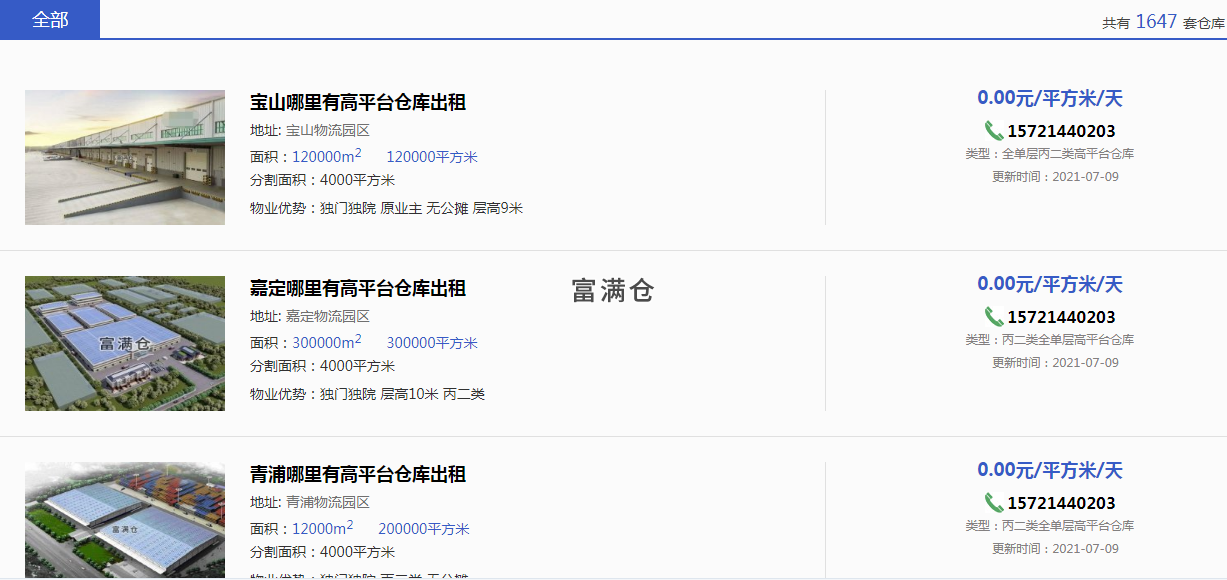The width and height of the screenshot is (1227, 580).
Task: Click the 嘉定 listing's 0.00元/平方米/天 price
Action: (x=1049, y=284)
